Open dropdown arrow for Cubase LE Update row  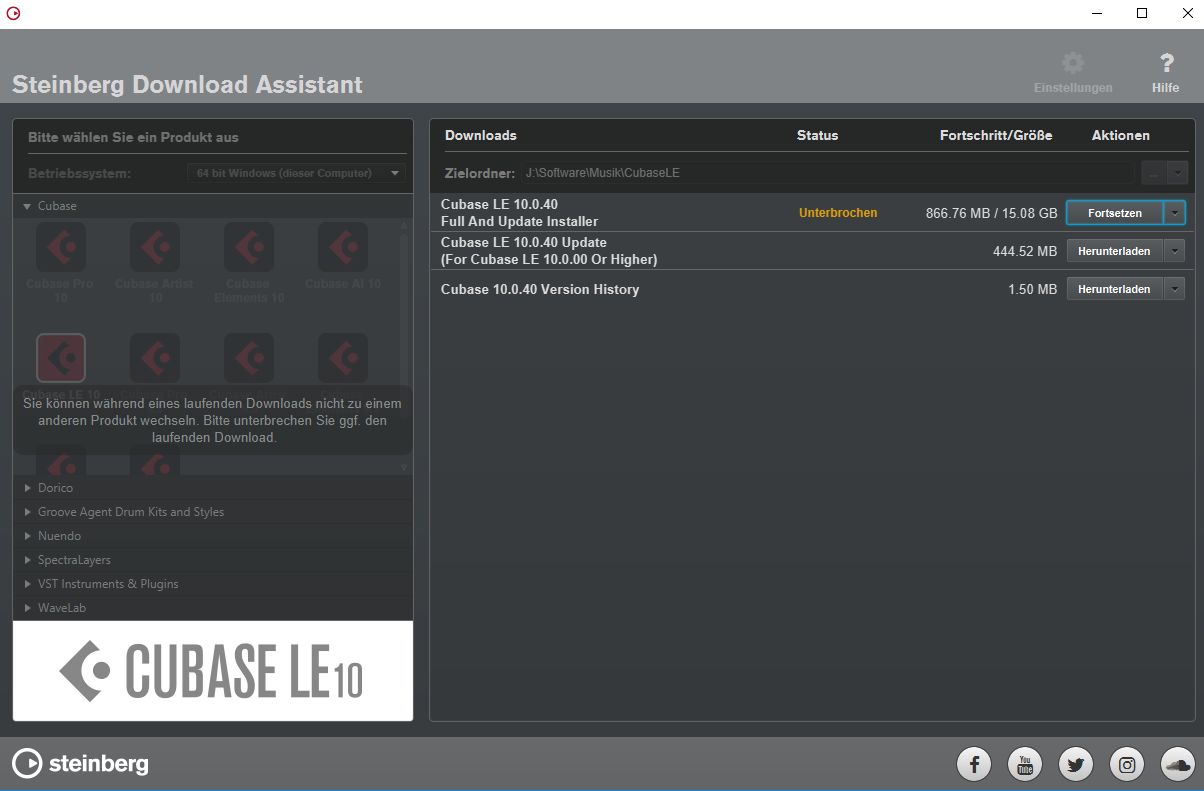point(1175,251)
